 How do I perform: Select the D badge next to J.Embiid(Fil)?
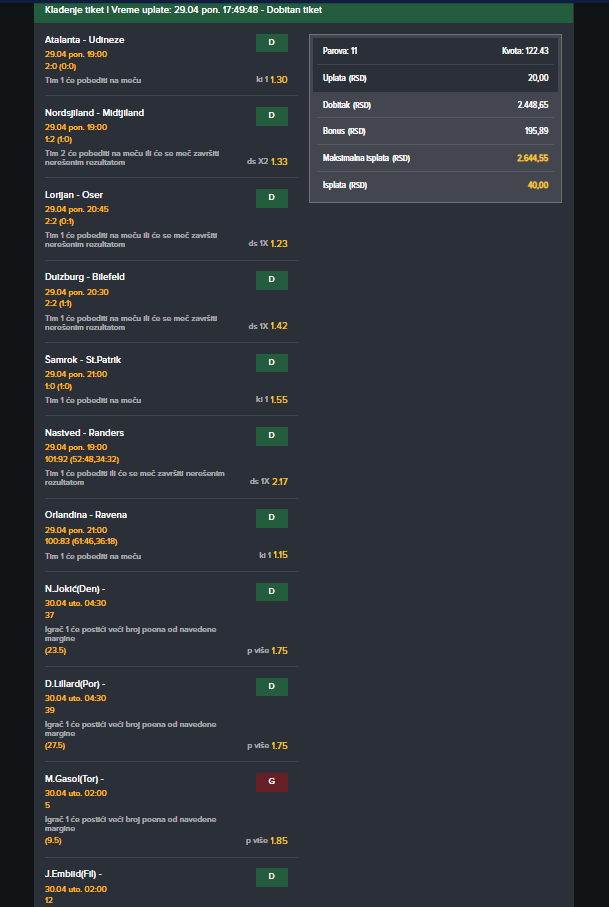[x=272, y=877]
